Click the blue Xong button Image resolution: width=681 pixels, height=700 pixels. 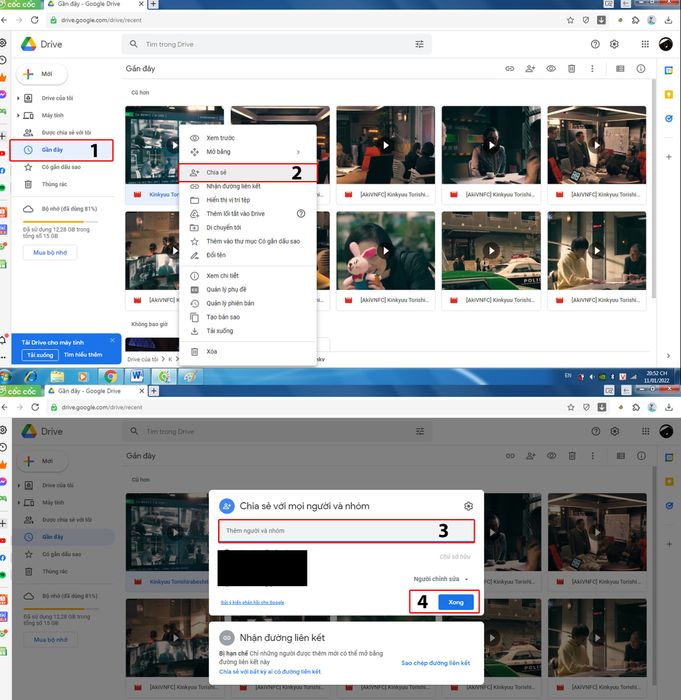455,602
